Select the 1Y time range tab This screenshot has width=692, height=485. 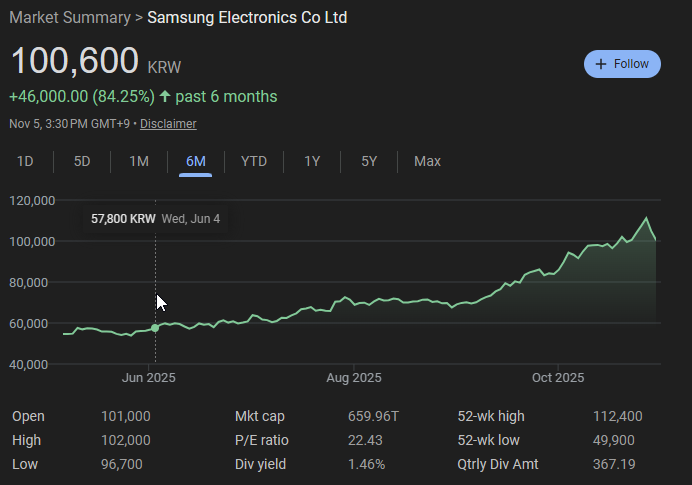pyautogui.click(x=312, y=162)
